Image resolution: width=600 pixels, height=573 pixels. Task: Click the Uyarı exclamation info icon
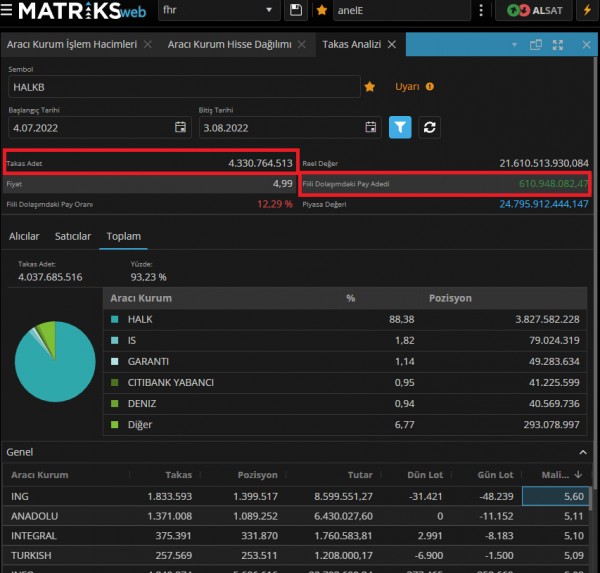430,87
